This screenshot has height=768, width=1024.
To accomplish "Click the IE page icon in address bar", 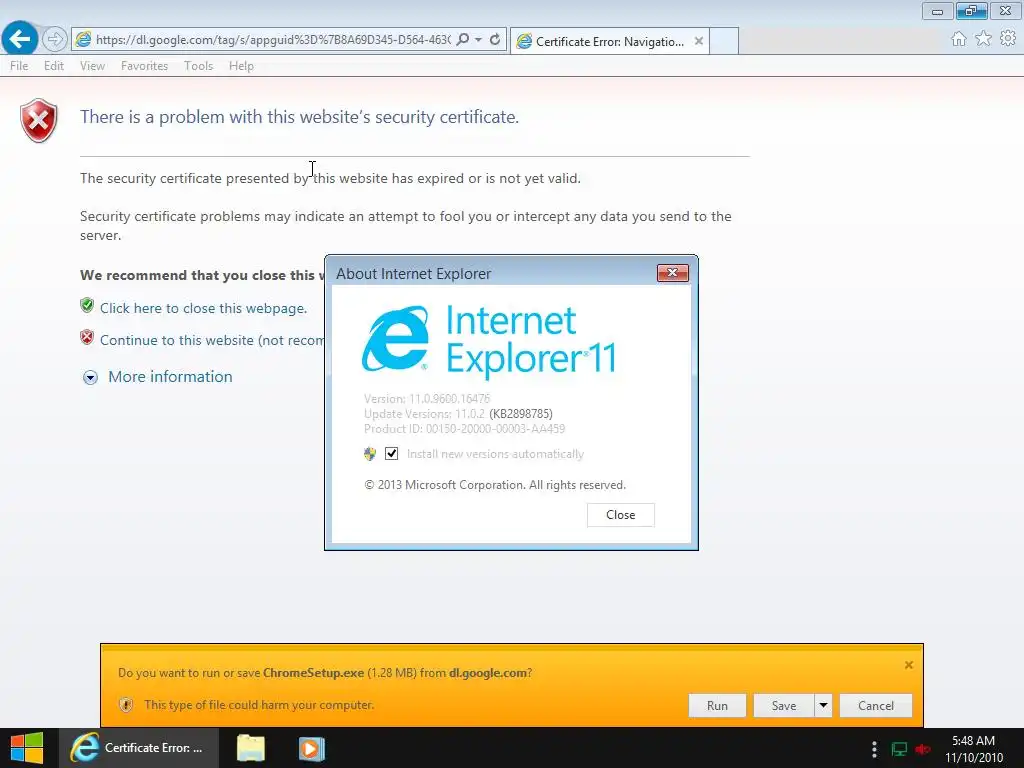I will pos(83,39).
